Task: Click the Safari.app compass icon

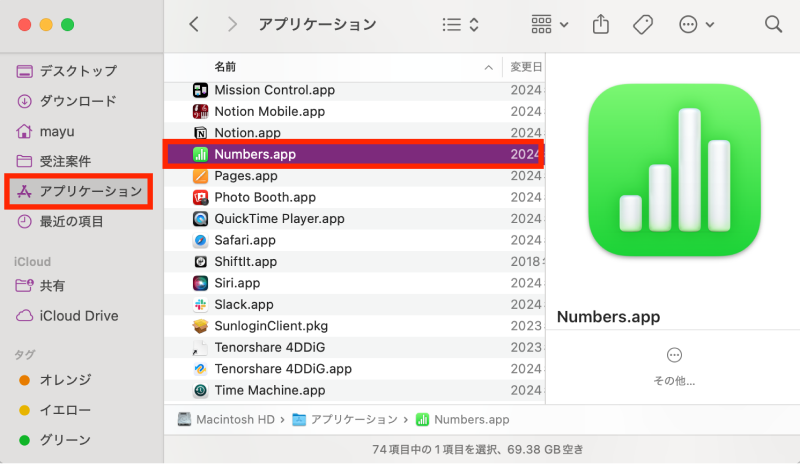Action: (x=201, y=240)
